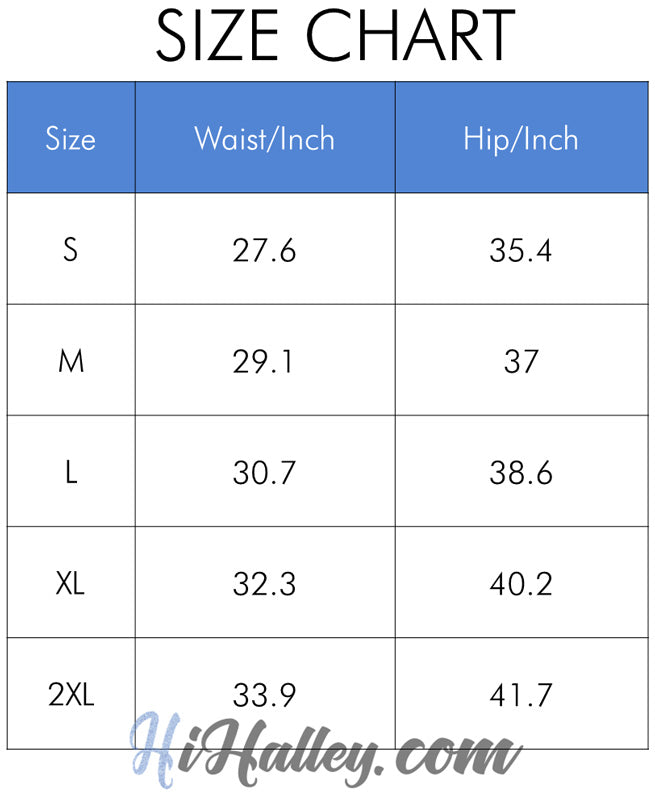Select waist value 30.7

[265, 471]
